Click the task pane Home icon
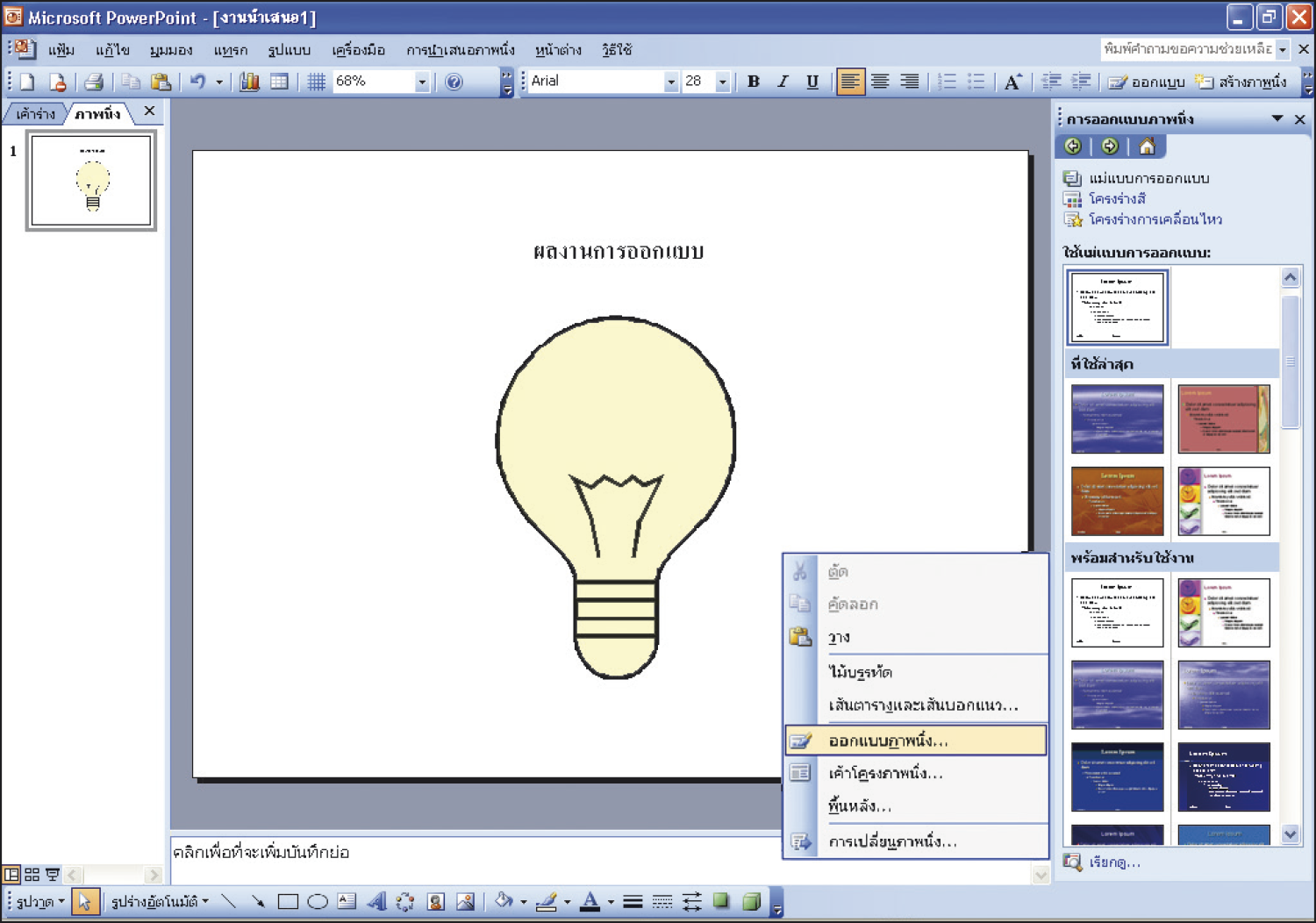The height and width of the screenshot is (923, 1316). point(1147,146)
